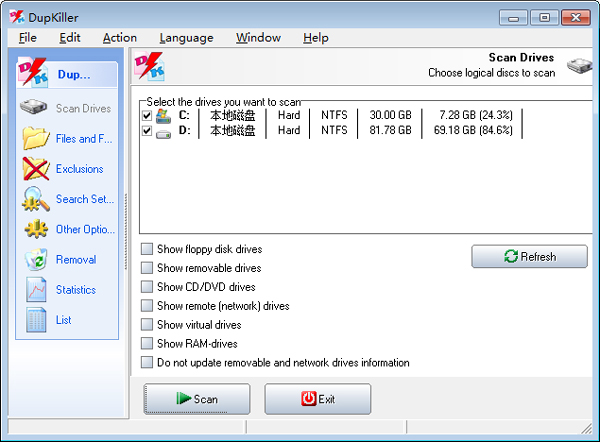
Task: Click the 7.28 GB (24.3%) free space cell
Action: (476, 115)
